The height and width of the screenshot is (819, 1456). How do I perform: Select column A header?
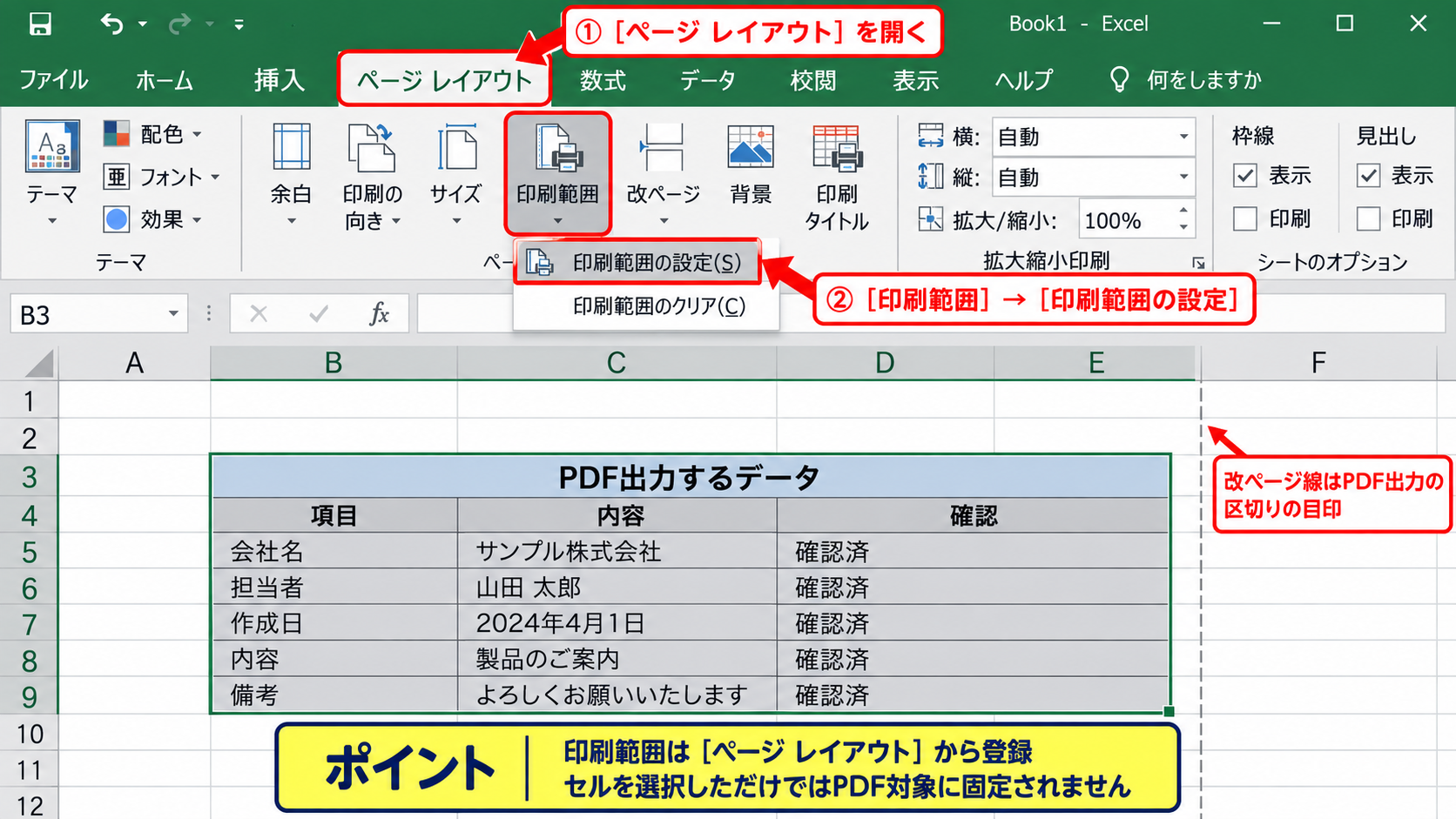click(134, 362)
